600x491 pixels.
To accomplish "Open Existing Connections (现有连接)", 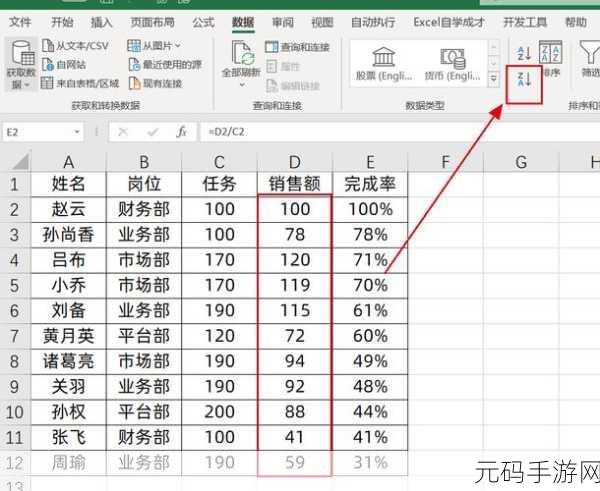I will click(x=155, y=83).
